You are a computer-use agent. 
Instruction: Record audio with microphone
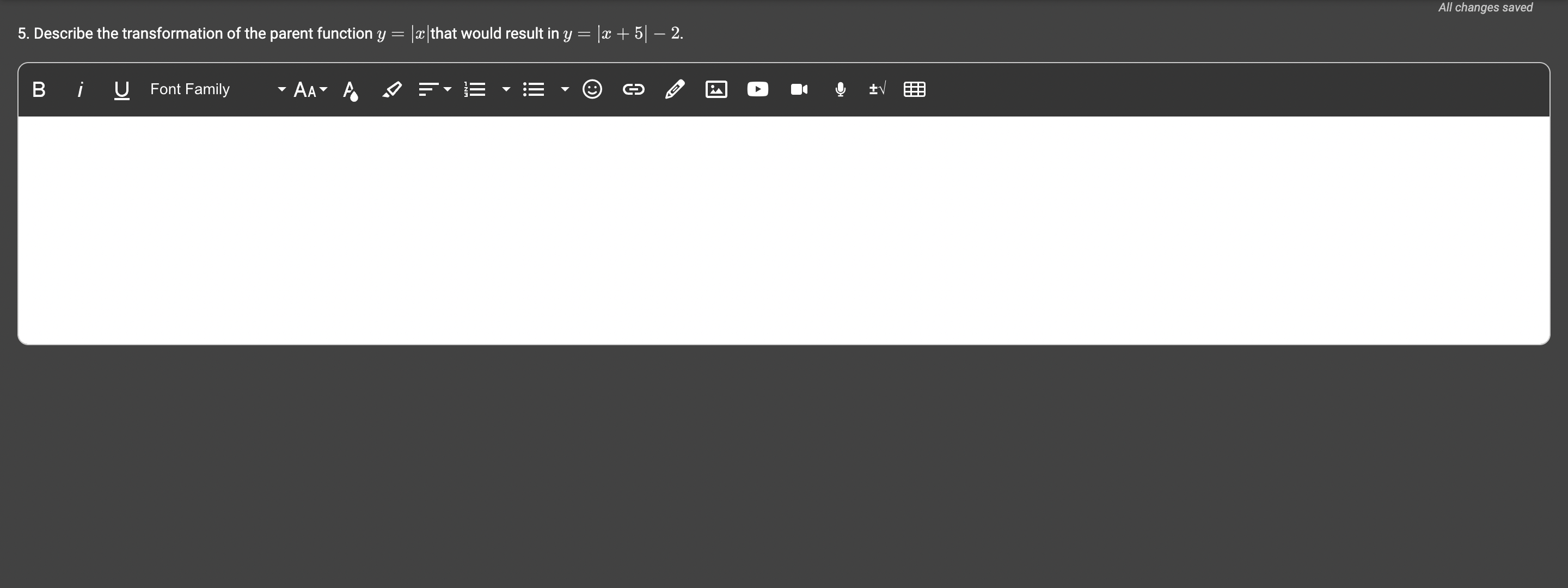point(840,89)
